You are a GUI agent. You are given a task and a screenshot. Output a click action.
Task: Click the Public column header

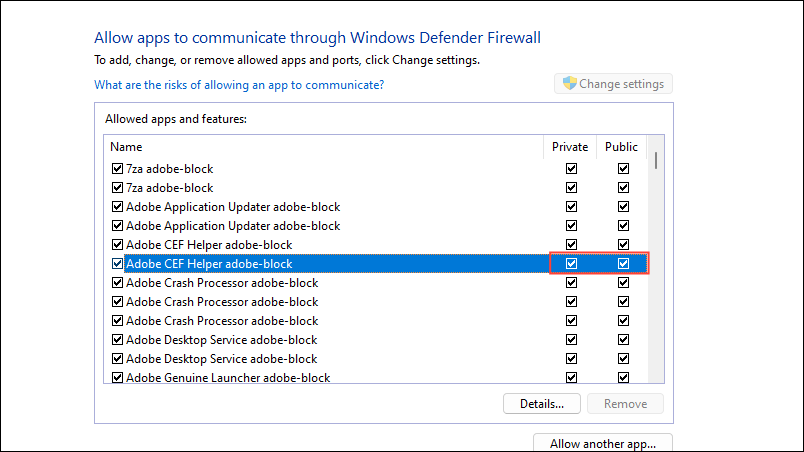click(x=621, y=147)
